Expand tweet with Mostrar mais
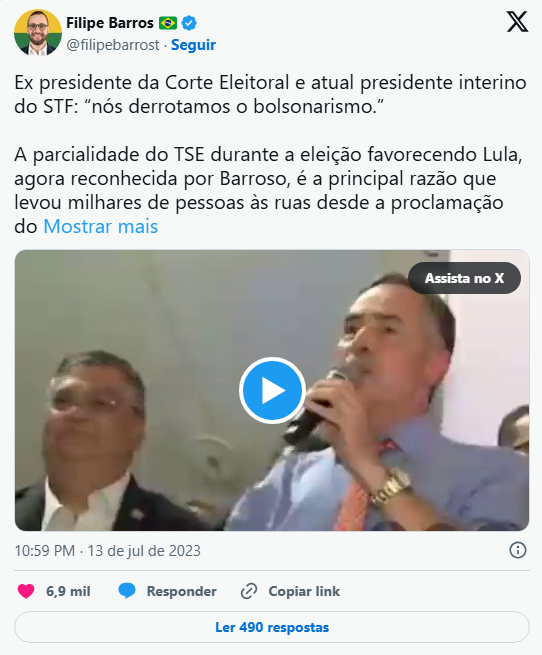This screenshot has height=655, width=542. click(101, 226)
